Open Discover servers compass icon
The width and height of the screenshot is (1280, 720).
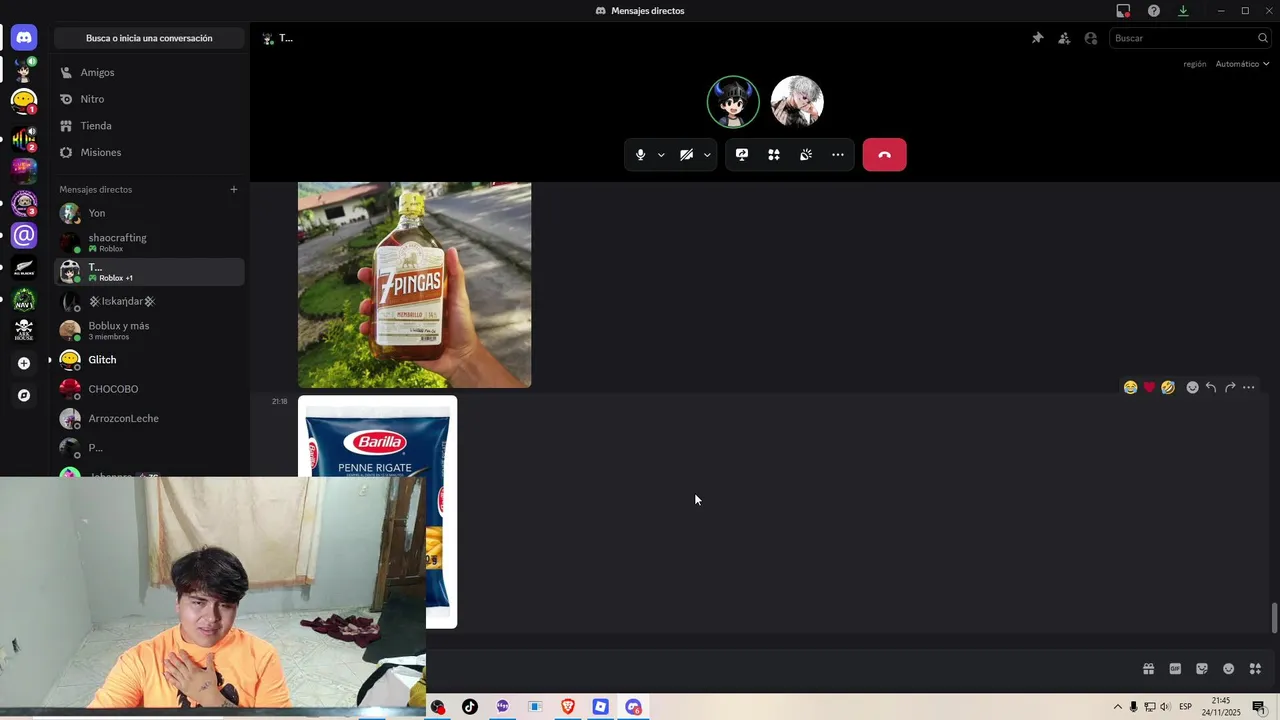click(x=24, y=395)
